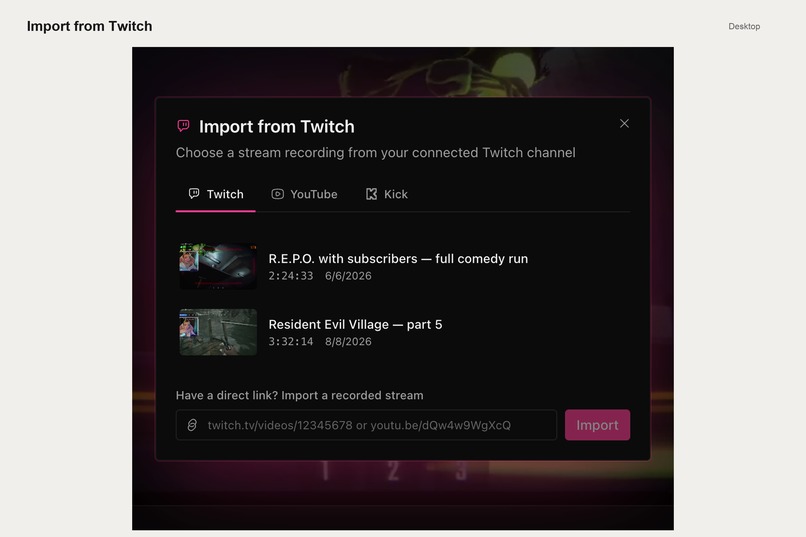Open the R.E.P.O. stream thumbnail
This screenshot has height=537, width=806.
coord(218,266)
